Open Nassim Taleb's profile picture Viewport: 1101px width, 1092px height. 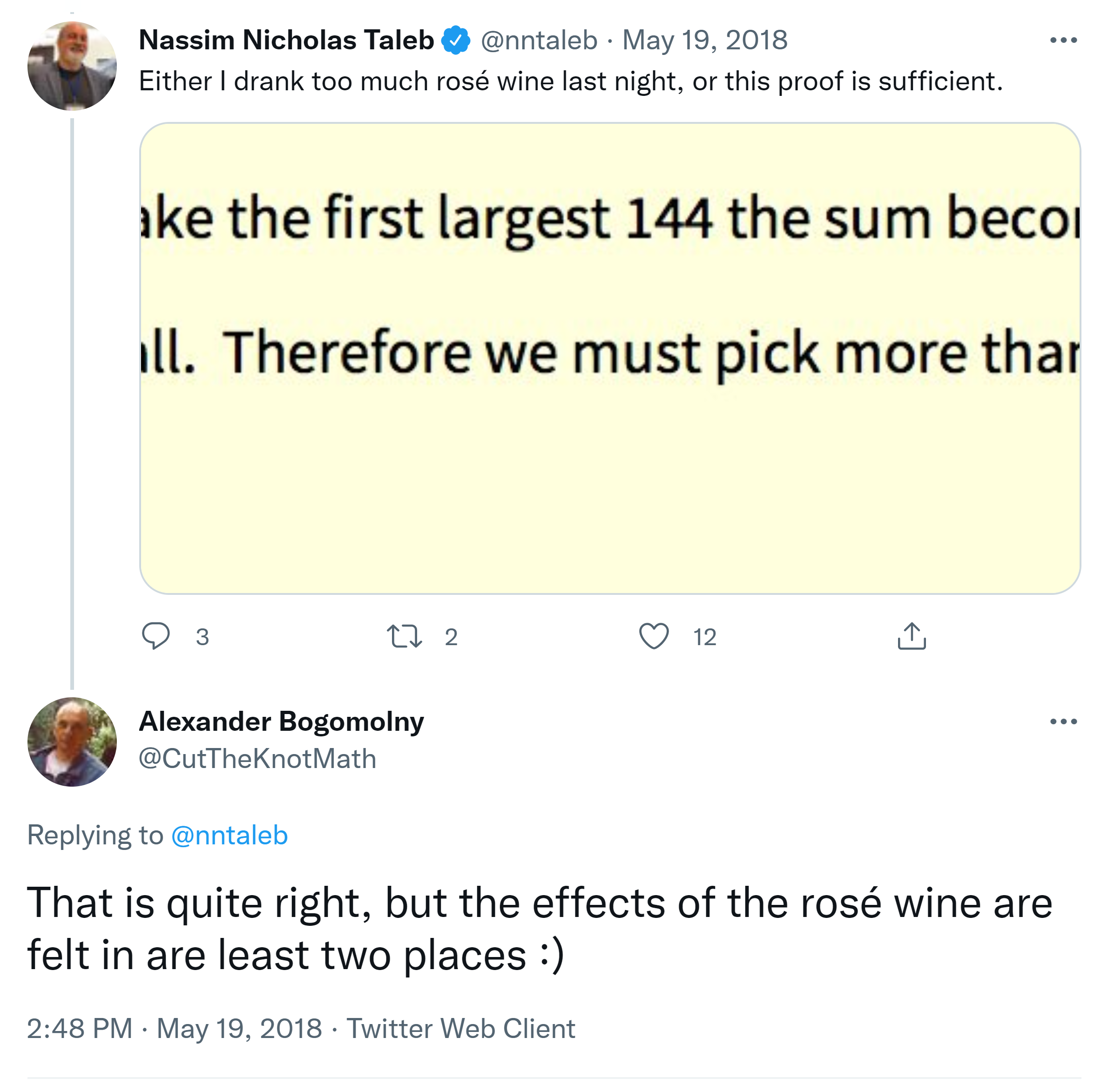click(72, 66)
